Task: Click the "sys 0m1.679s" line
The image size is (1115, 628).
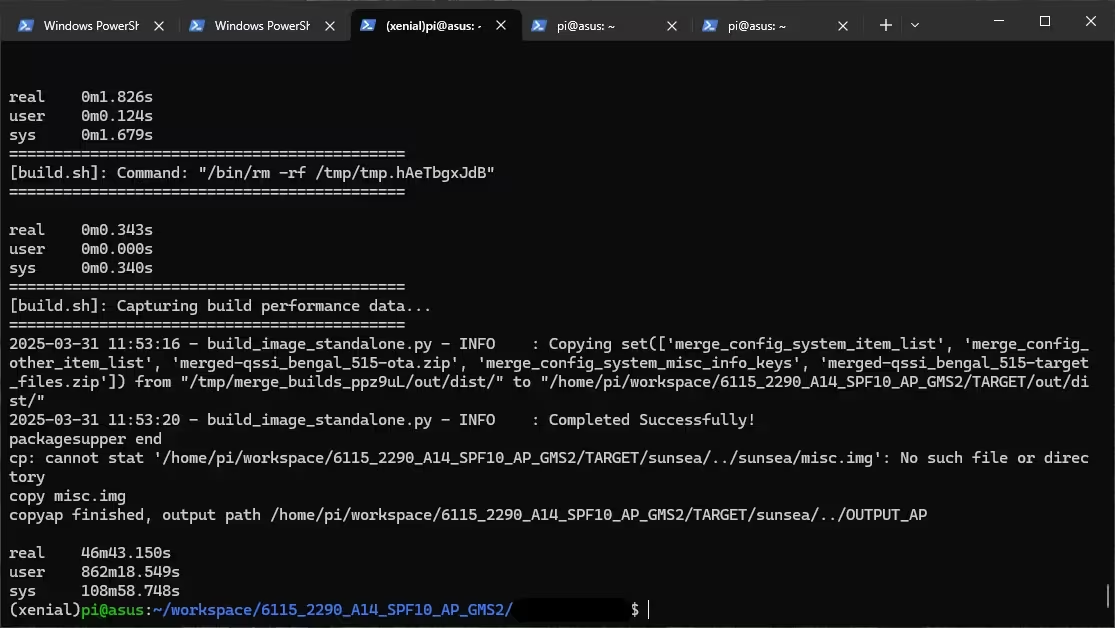Action: coord(80,135)
